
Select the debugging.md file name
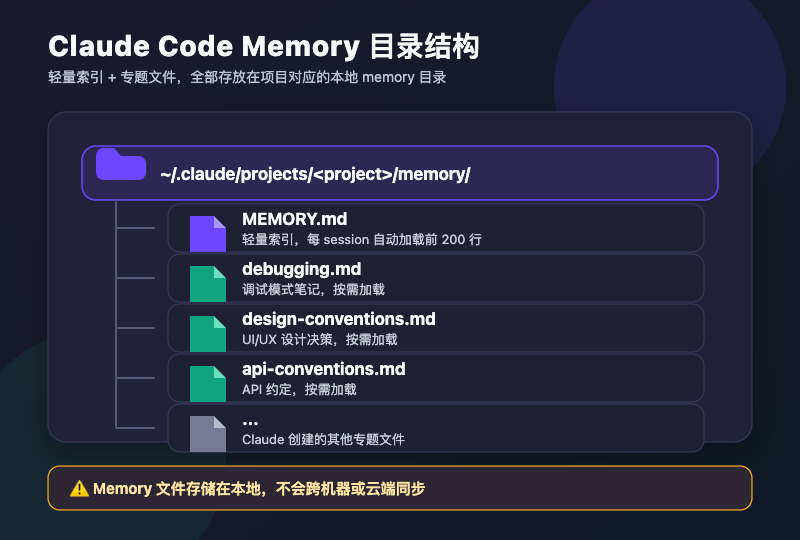[302, 269]
